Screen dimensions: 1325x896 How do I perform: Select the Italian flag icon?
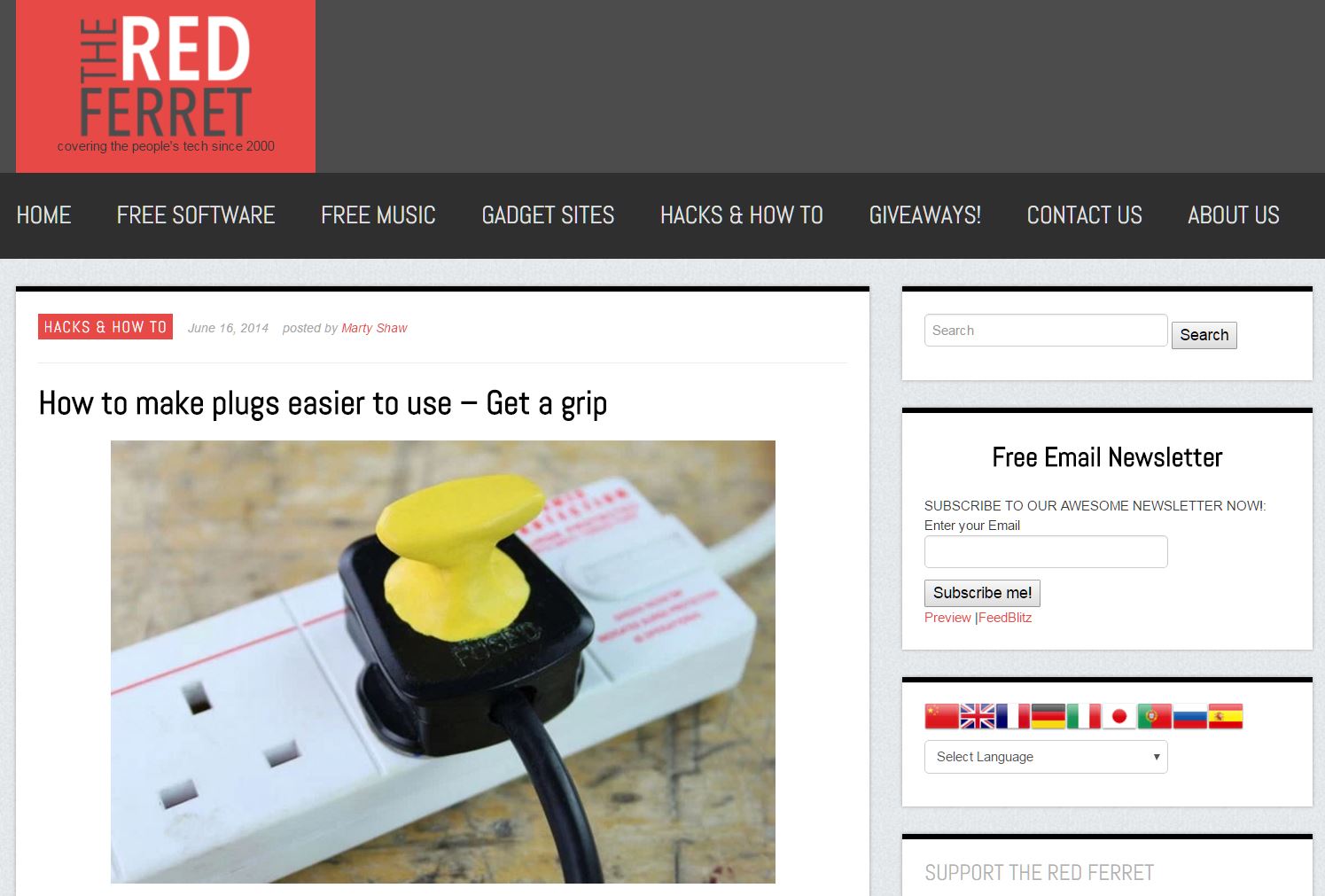pos(1083,716)
